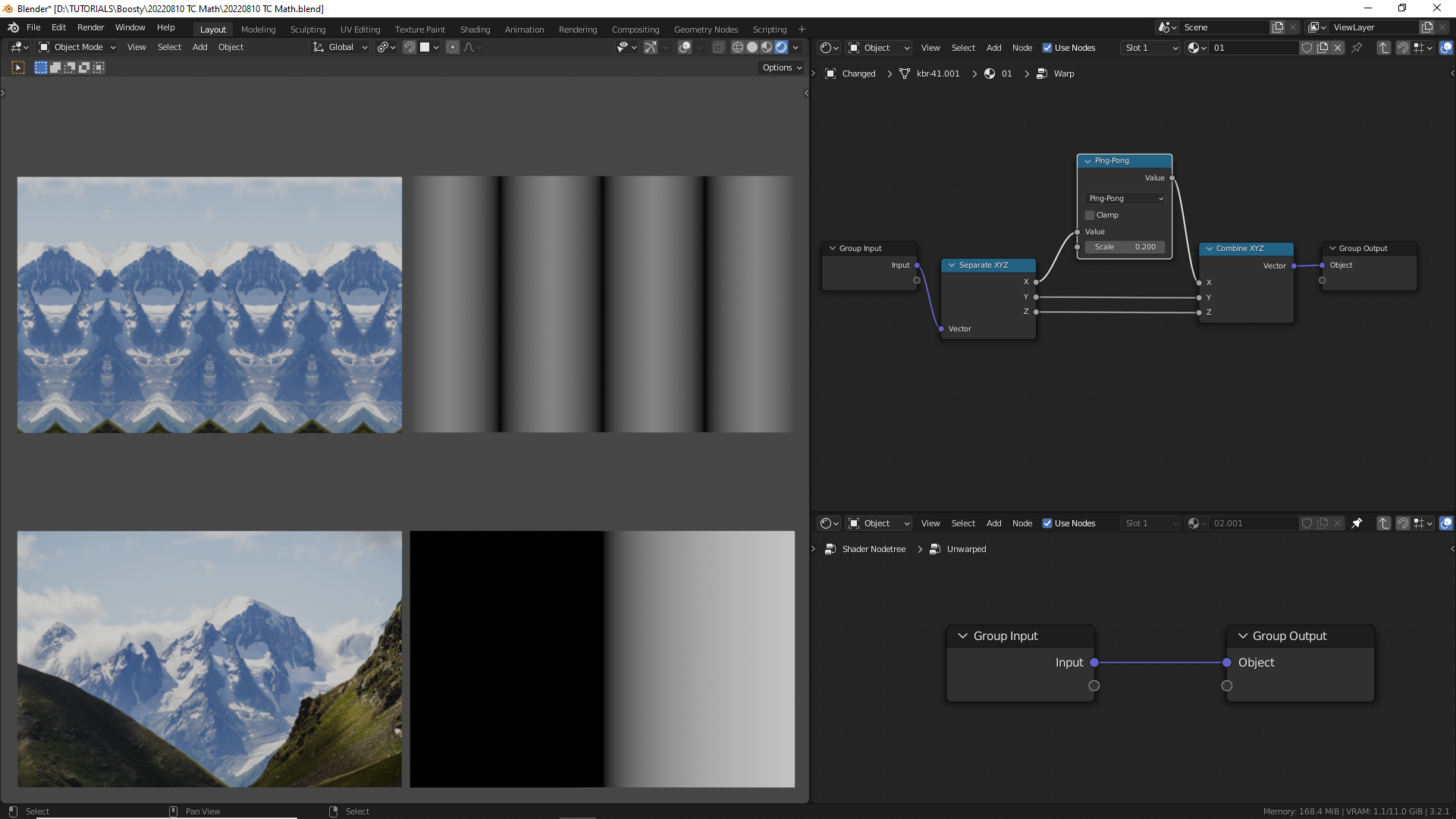Add a new ViewLayer with copy icon

[1427, 27]
